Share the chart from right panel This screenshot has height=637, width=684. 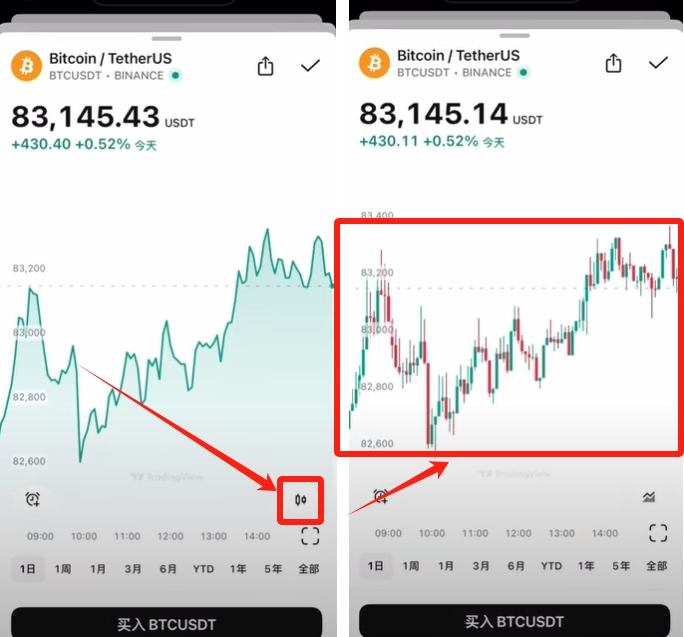click(613, 63)
